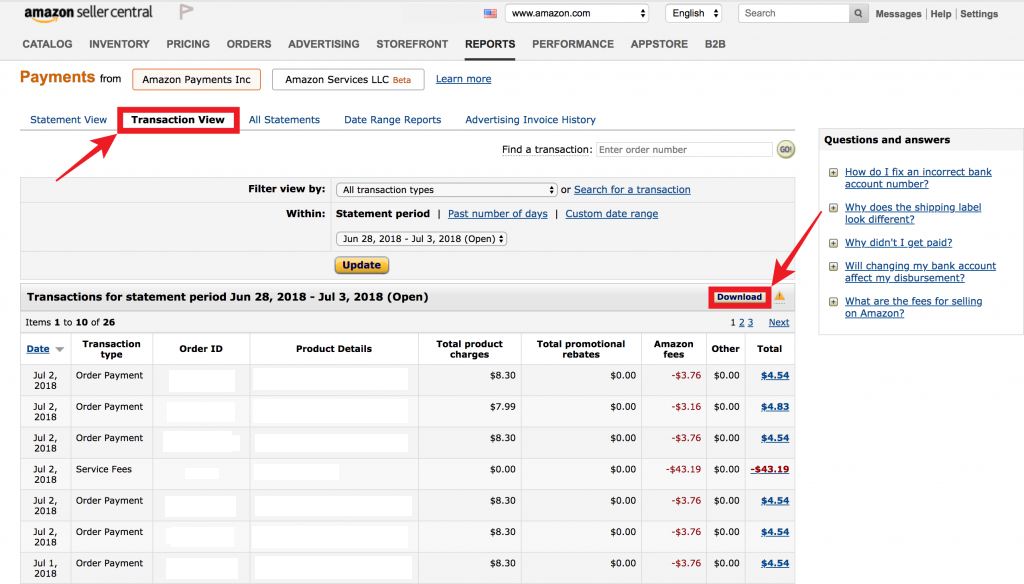1024x584 pixels.
Task: Open the Help link in the top bar
Action: tap(940, 14)
